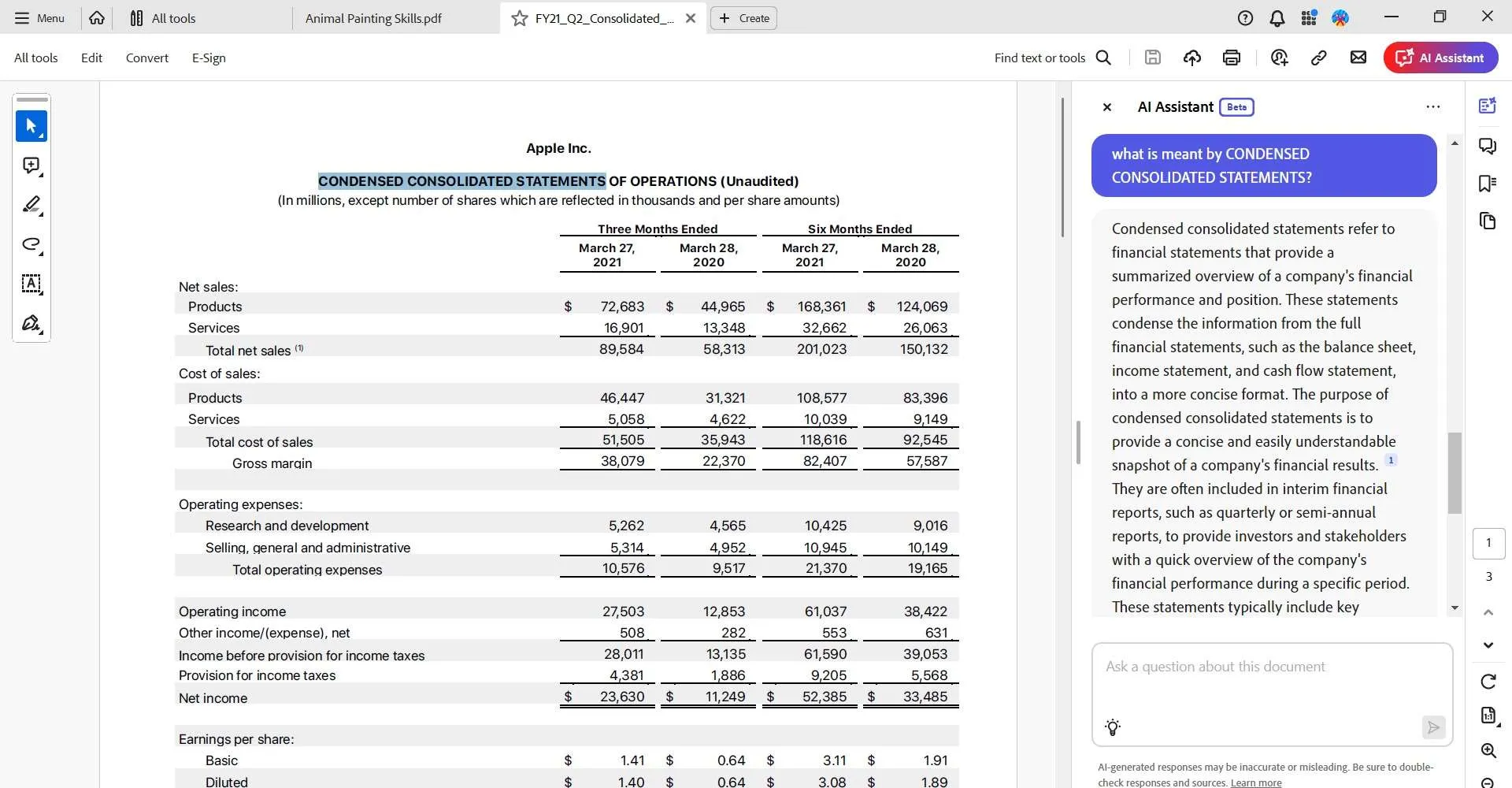Image resolution: width=1512 pixels, height=788 pixels.
Task: Click the lightbulb suggested questions icon
Action: point(1113,727)
